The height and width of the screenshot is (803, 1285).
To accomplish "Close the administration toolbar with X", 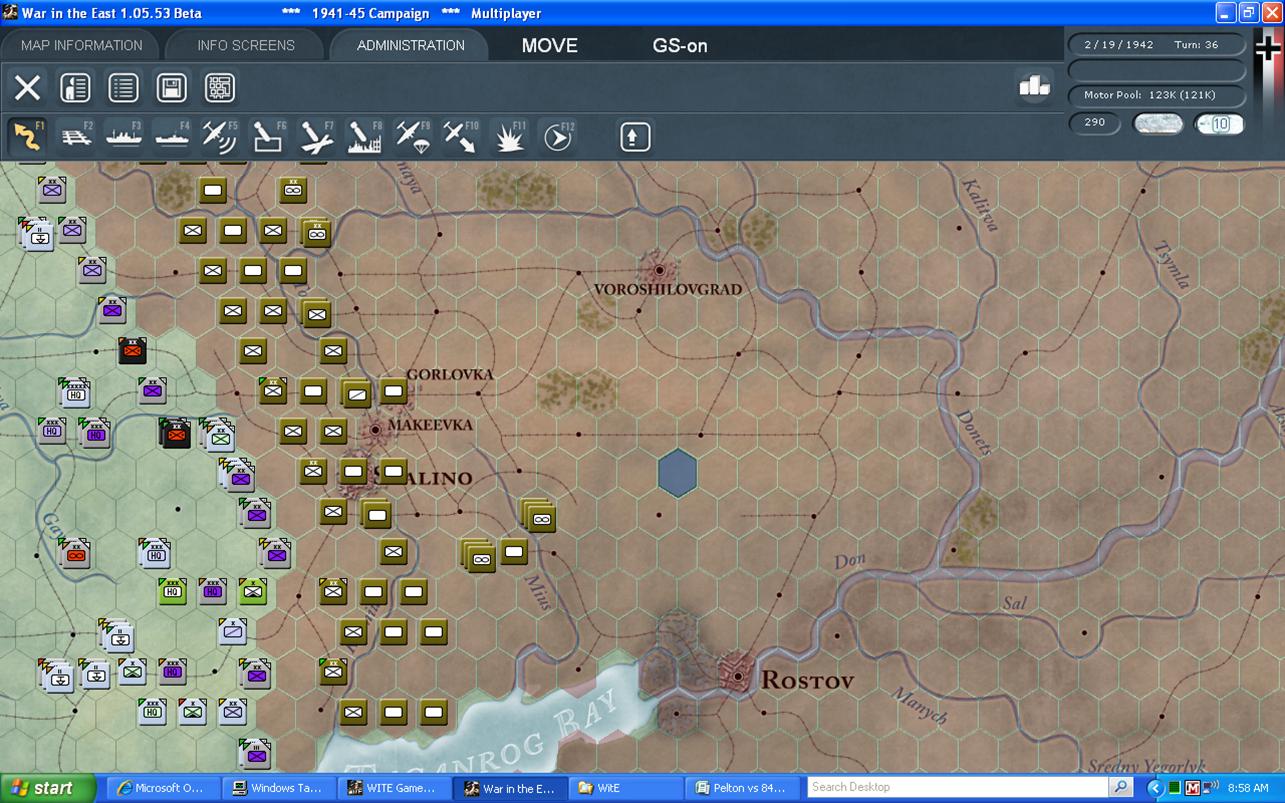I will (27, 87).
